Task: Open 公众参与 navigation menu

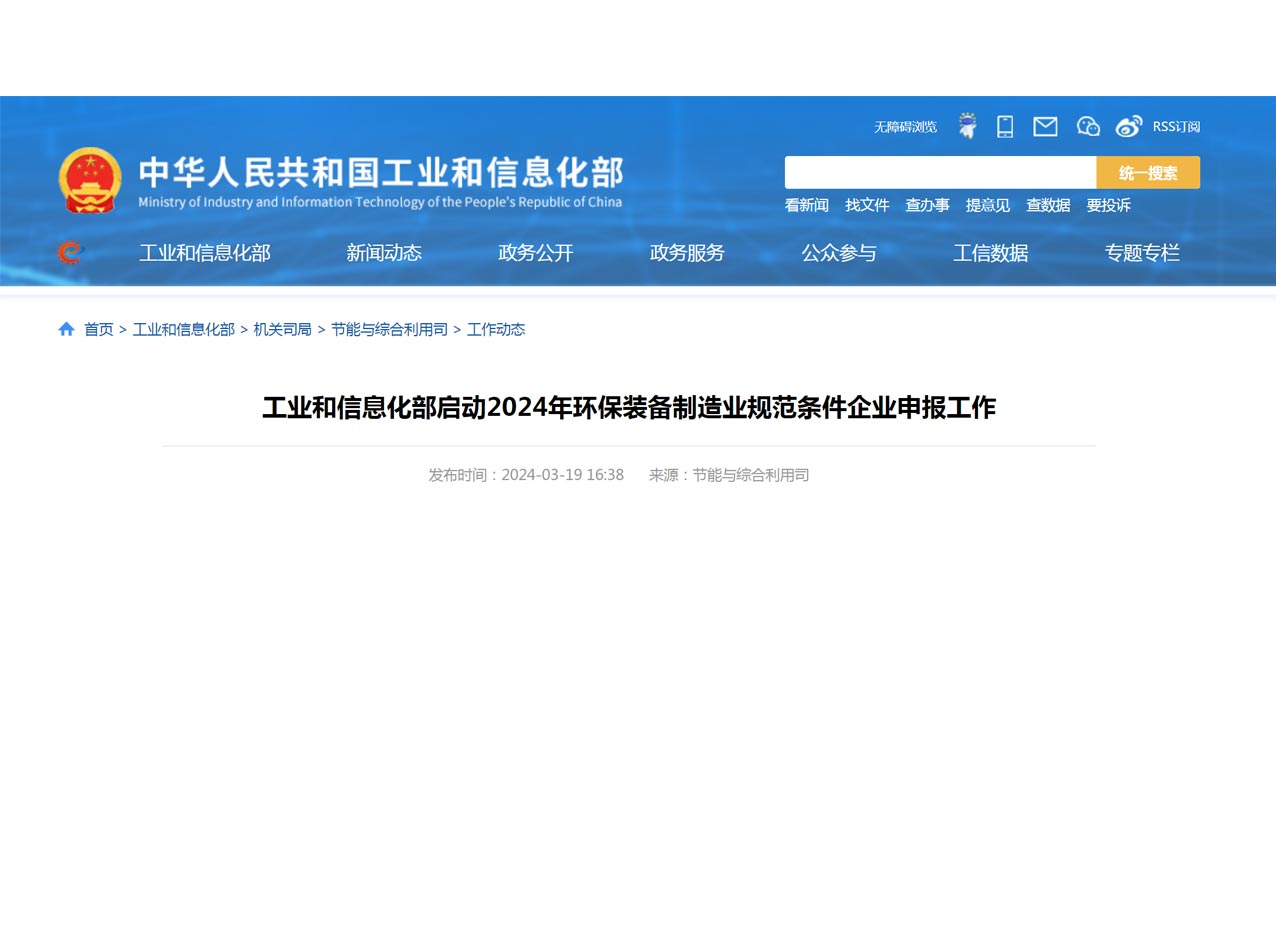Action: tap(839, 253)
